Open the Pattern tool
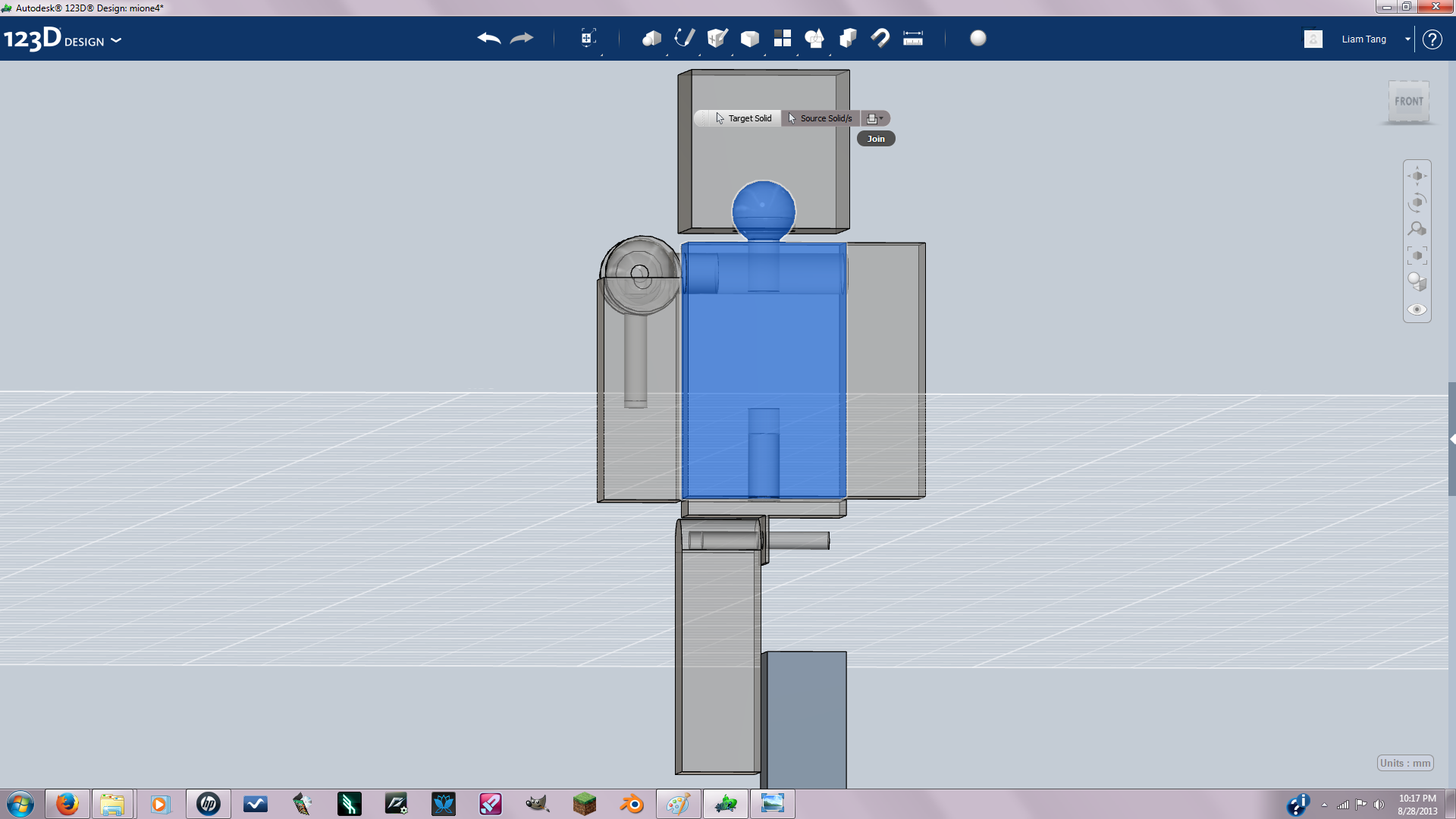Viewport: 1456px width, 819px height. [783, 39]
